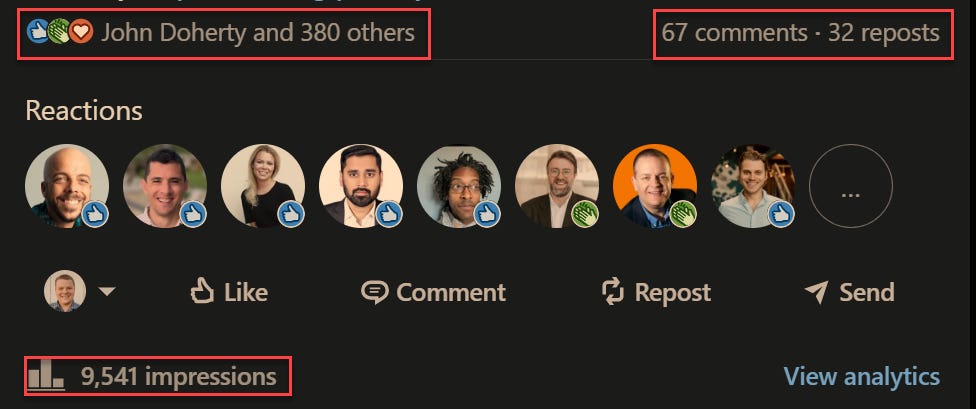Open View analytics link
The height and width of the screenshot is (409, 976).
click(x=861, y=376)
